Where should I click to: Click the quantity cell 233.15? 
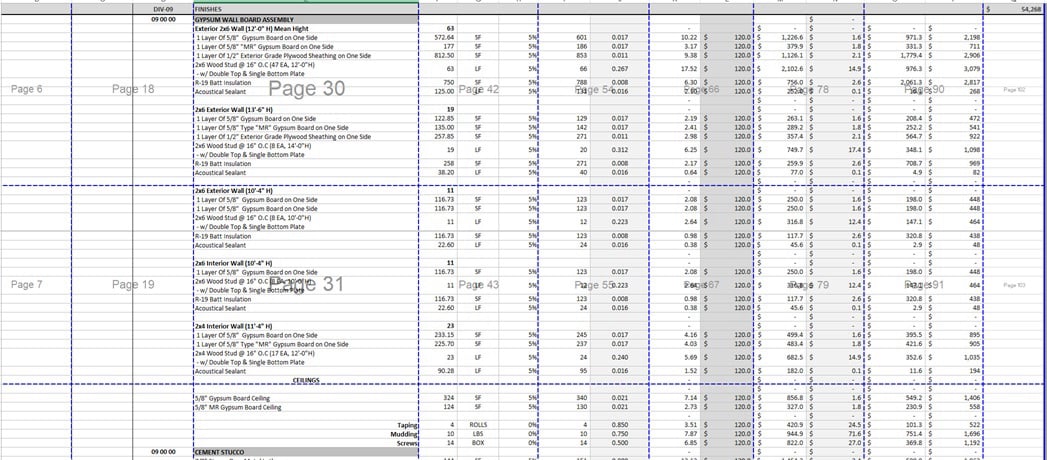439,335
